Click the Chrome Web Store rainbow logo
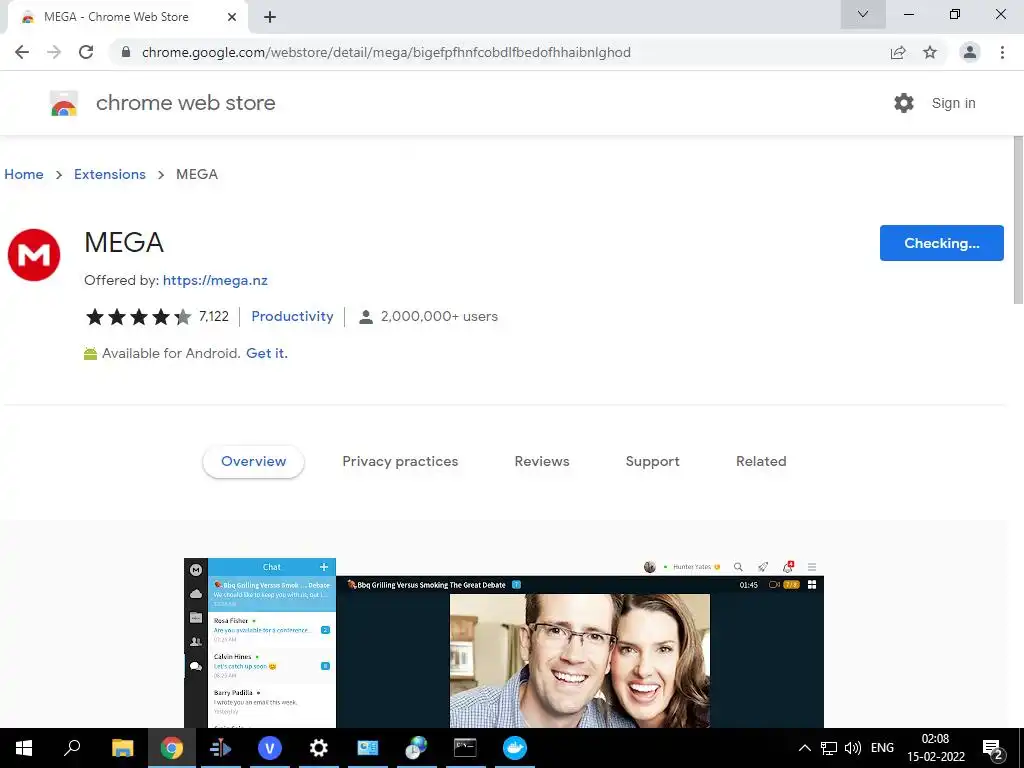 click(x=64, y=103)
